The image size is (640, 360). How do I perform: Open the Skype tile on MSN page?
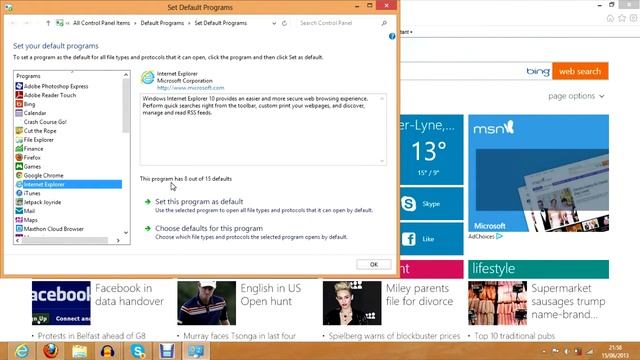[x=431, y=204]
